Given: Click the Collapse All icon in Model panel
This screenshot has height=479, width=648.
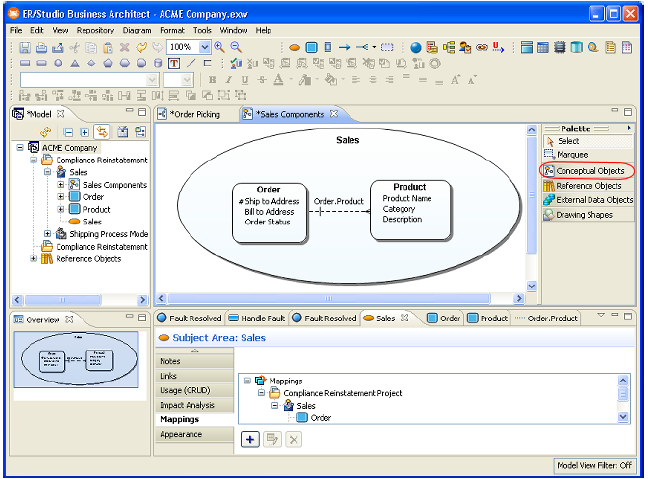Looking at the screenshot, I should click(69, 132).
